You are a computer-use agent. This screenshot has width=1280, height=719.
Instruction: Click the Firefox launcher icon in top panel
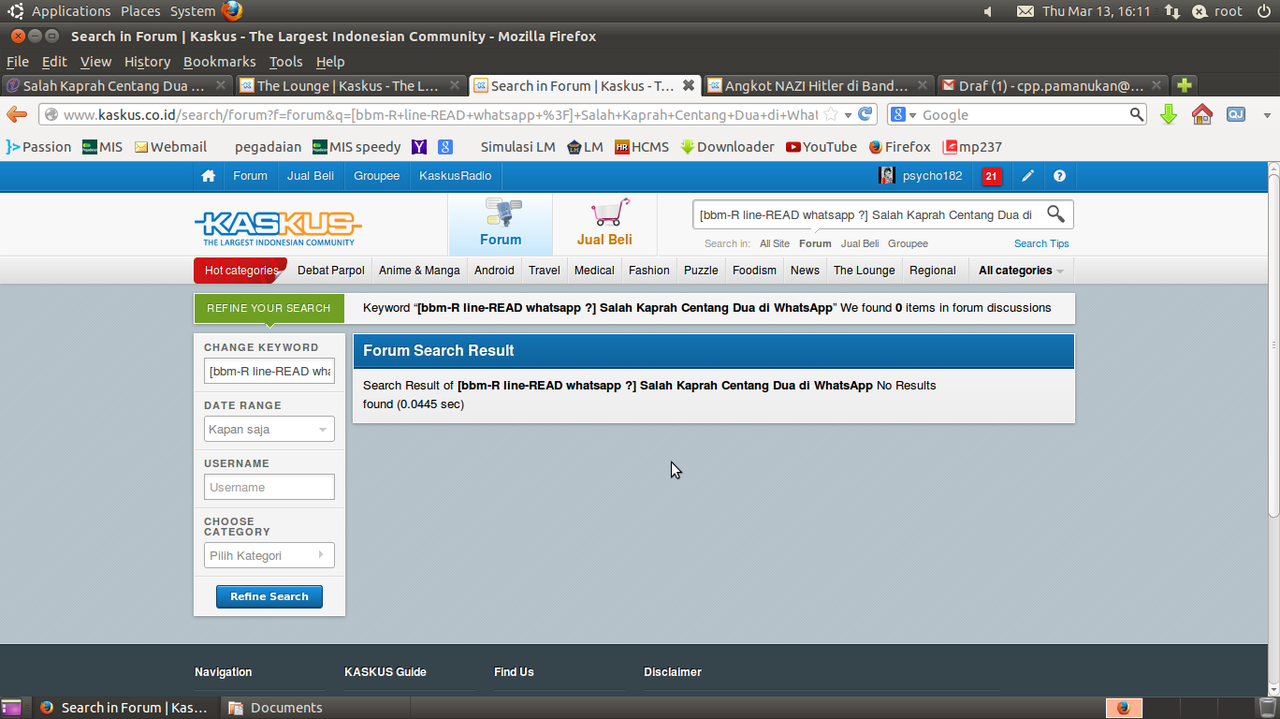(x=232, y=11)
